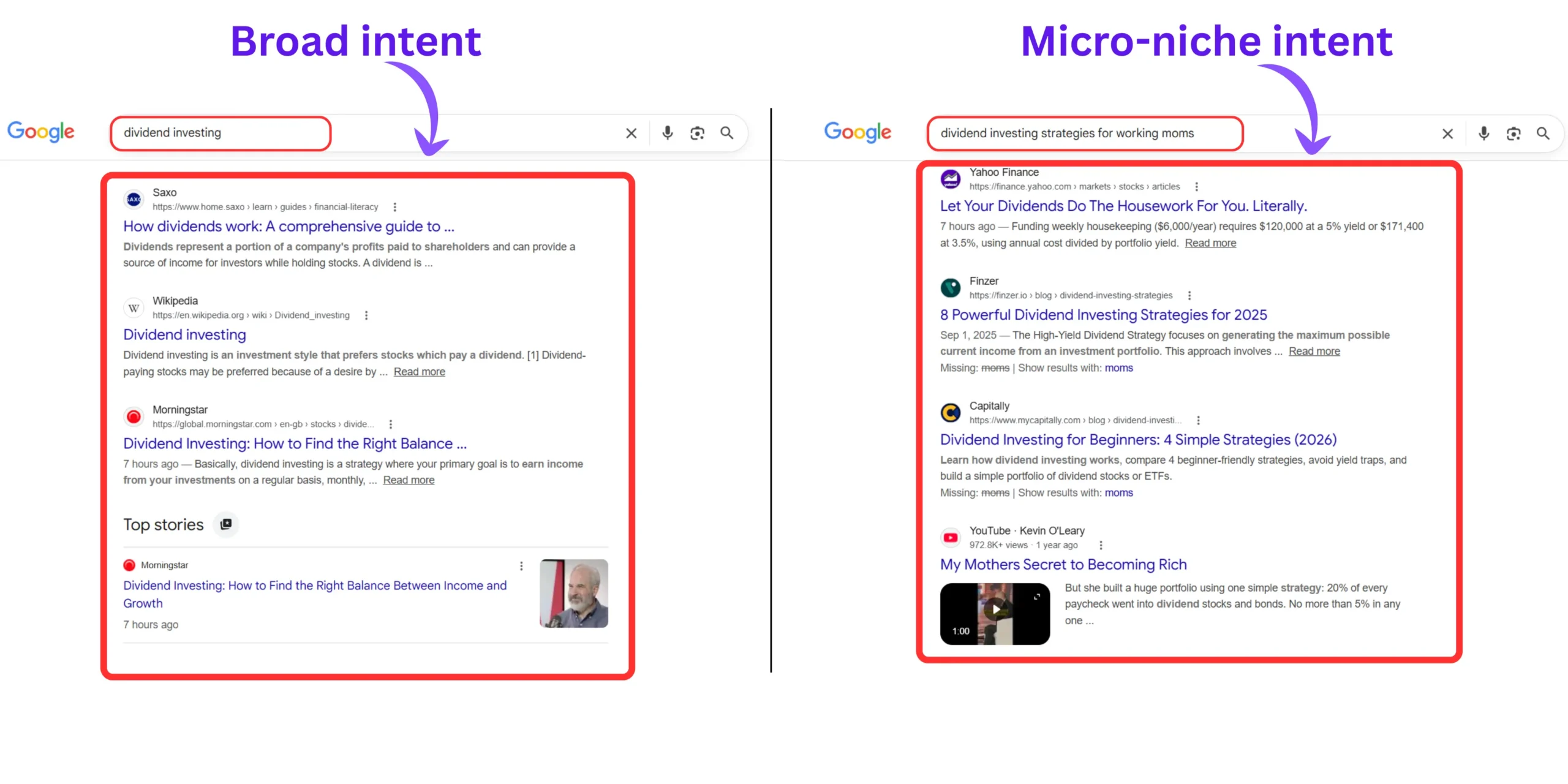Click 'Read more' in the Wikipedia snippet
Image resolution: width=1568 pixels, height=784 pixels.
pyautogui.click(x=419, y=372)
